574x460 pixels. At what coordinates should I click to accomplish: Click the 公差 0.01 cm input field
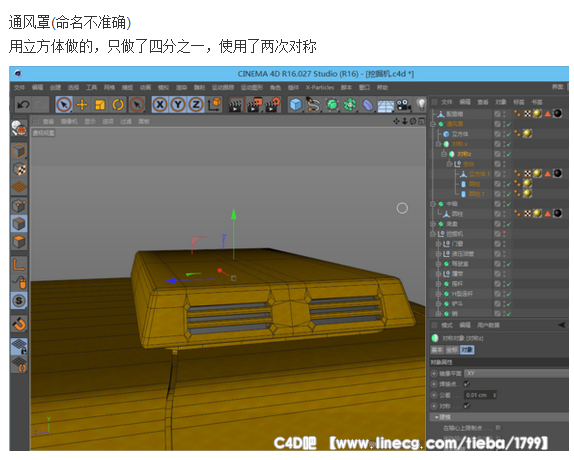tap(480, 395)
